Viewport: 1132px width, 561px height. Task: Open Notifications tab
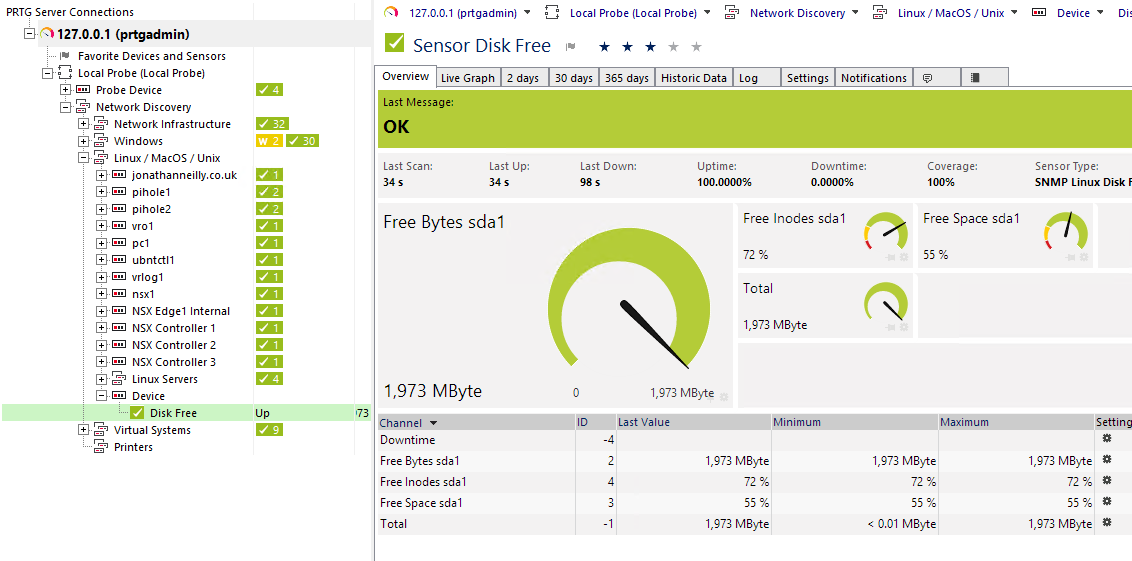(874, 78)
